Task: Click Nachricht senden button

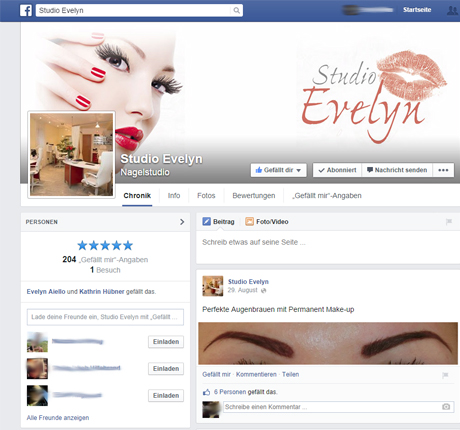Action: click(x=397, y=170)
